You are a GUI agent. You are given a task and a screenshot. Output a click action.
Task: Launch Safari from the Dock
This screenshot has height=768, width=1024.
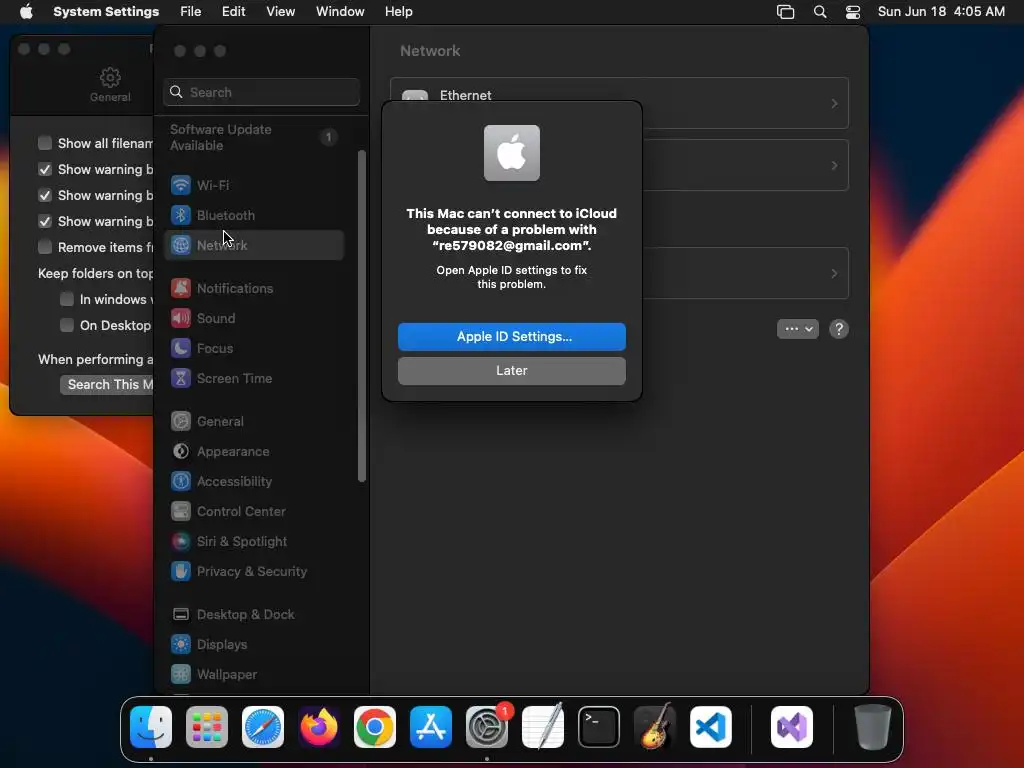coord(263,727)
